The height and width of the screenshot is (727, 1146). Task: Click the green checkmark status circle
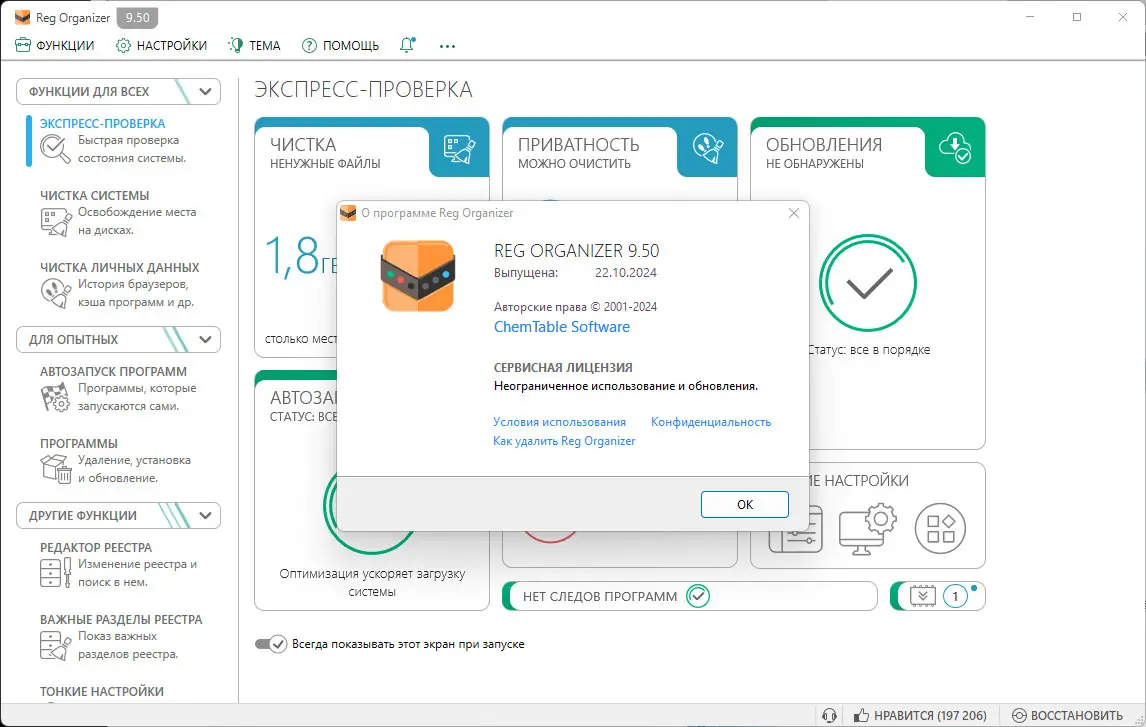(868, 283)
